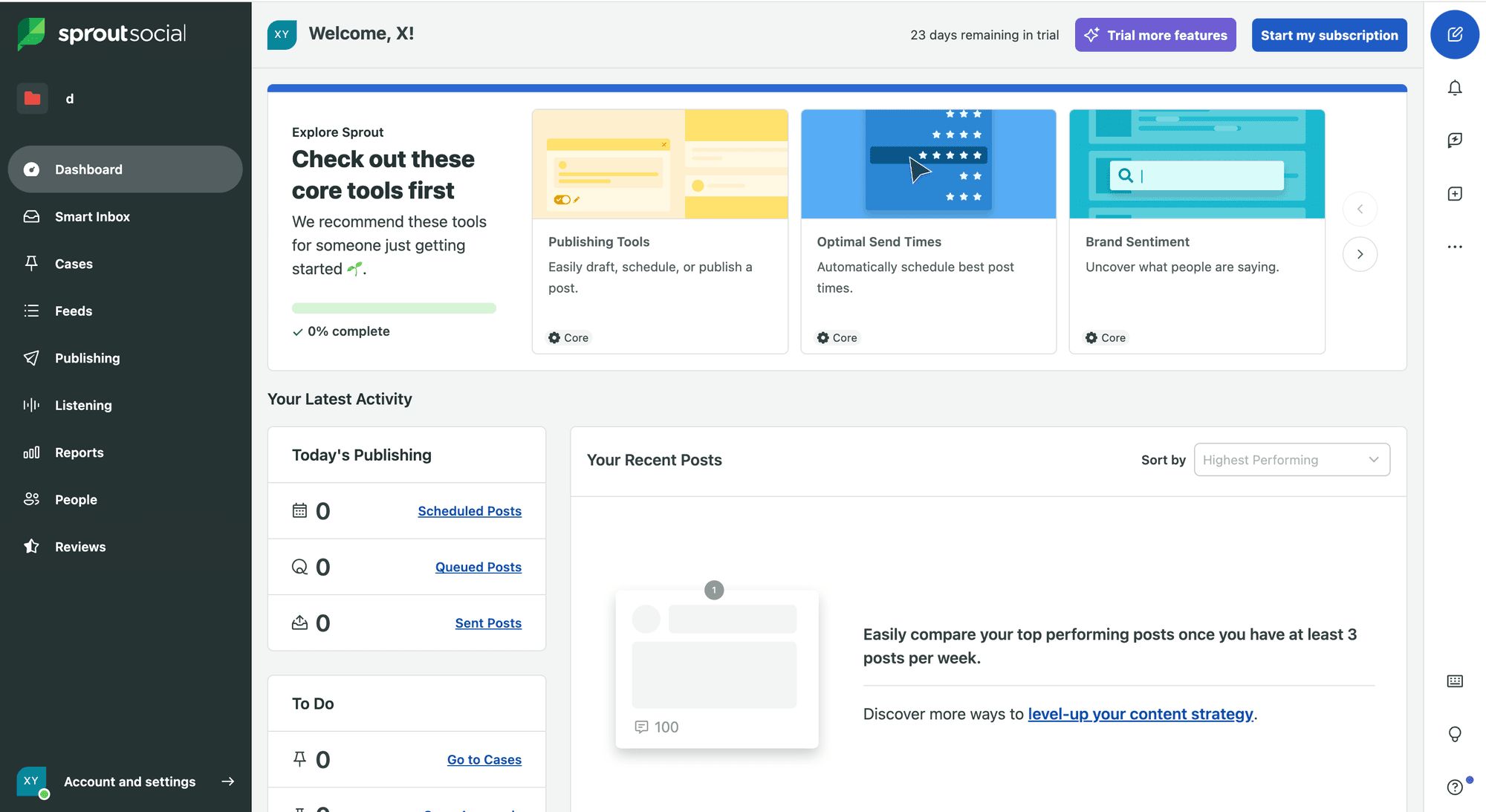
Task: Click the Start my subscription button
Action: pyautogui.click(x=1329, y=35)
